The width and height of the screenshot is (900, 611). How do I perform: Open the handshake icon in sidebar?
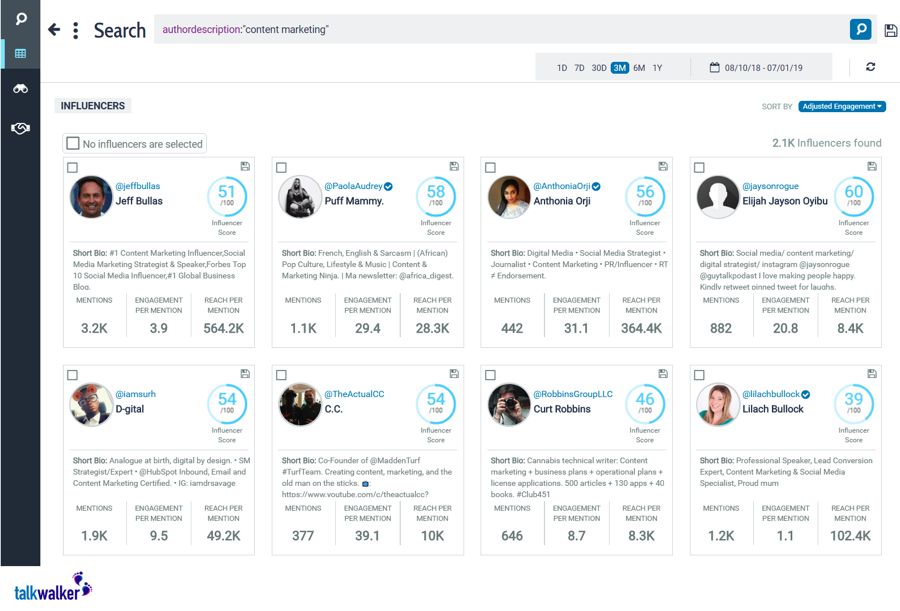tap(20, 128)
